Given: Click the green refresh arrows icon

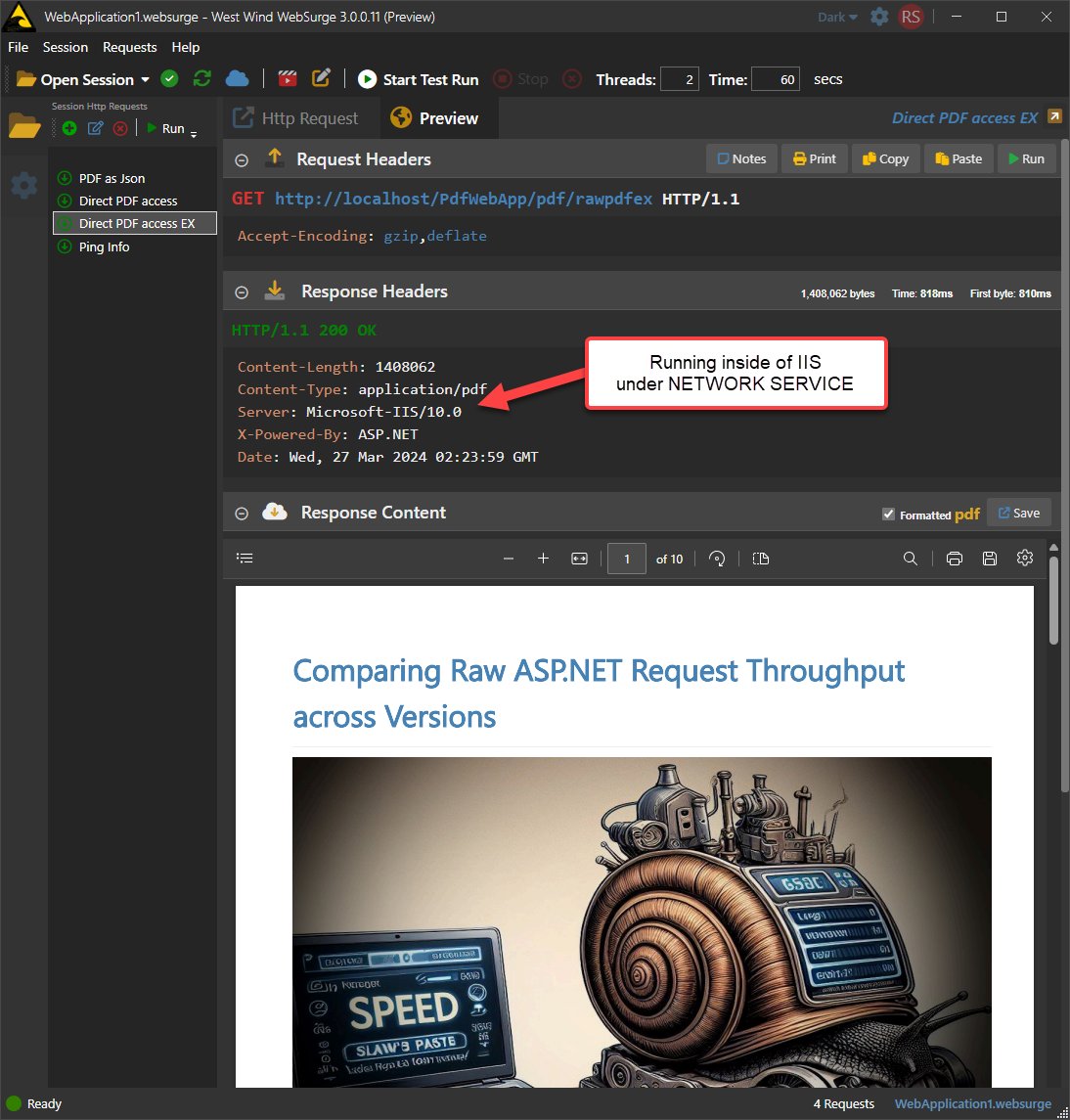Looking at the screenshot, I should (202, 78).
